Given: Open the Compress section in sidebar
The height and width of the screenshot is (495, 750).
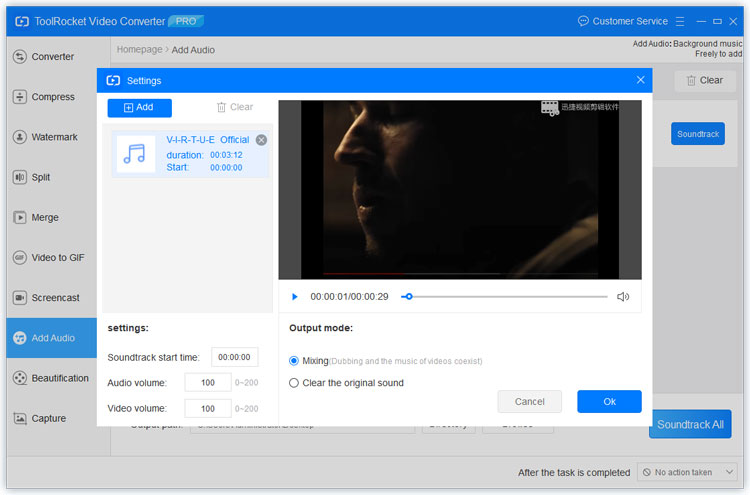Looking at the screenshot, I should point(51,97).
